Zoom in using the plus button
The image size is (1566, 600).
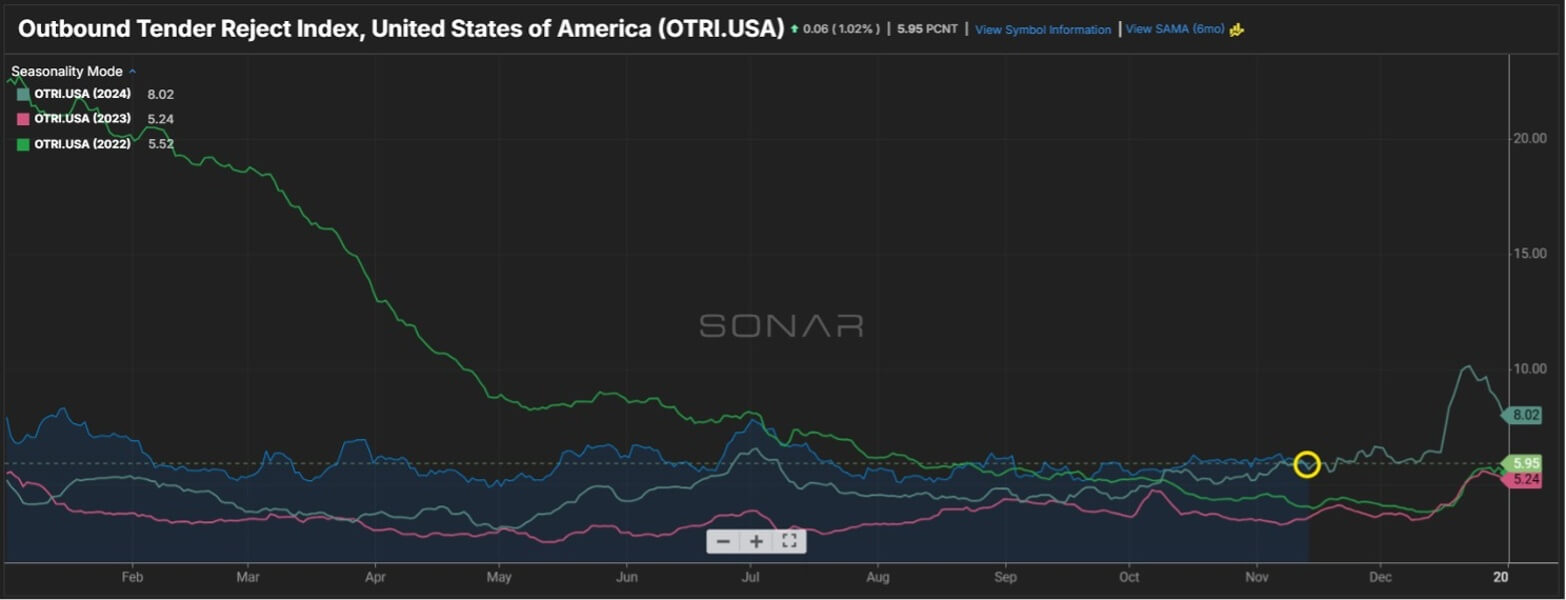[757, 541]
